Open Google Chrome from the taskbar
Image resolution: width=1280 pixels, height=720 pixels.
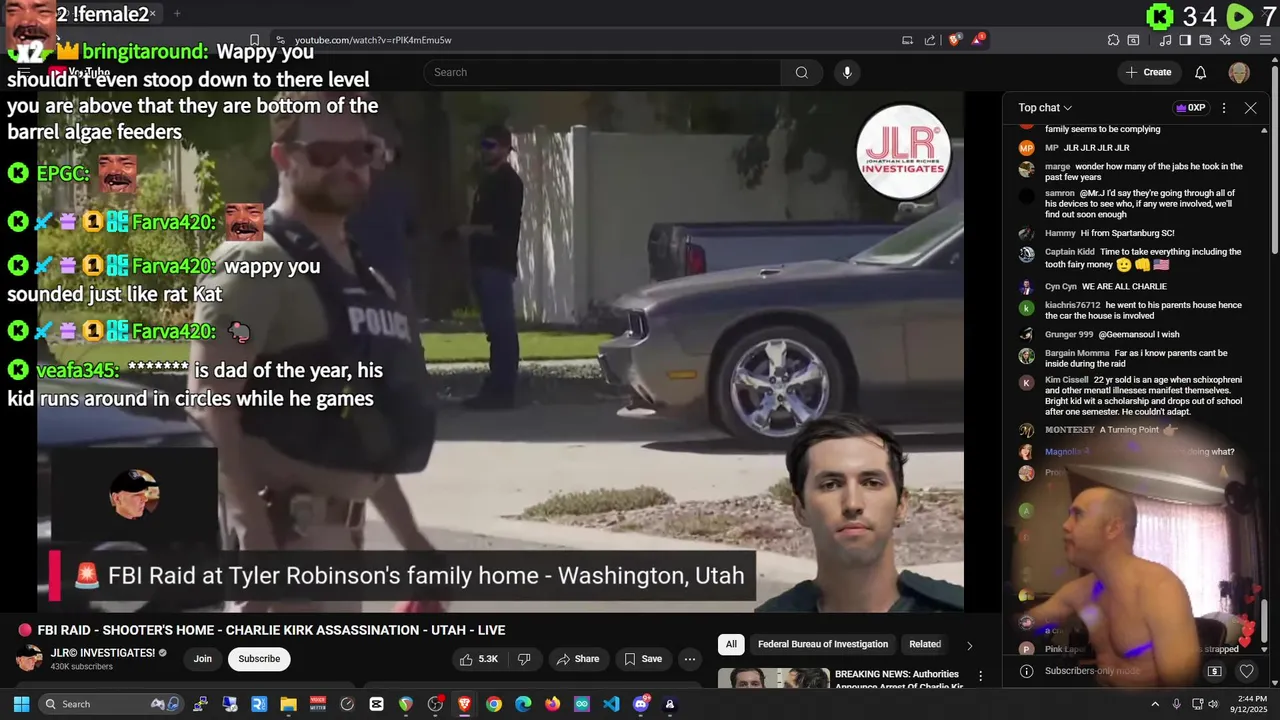tap(494, 704)
